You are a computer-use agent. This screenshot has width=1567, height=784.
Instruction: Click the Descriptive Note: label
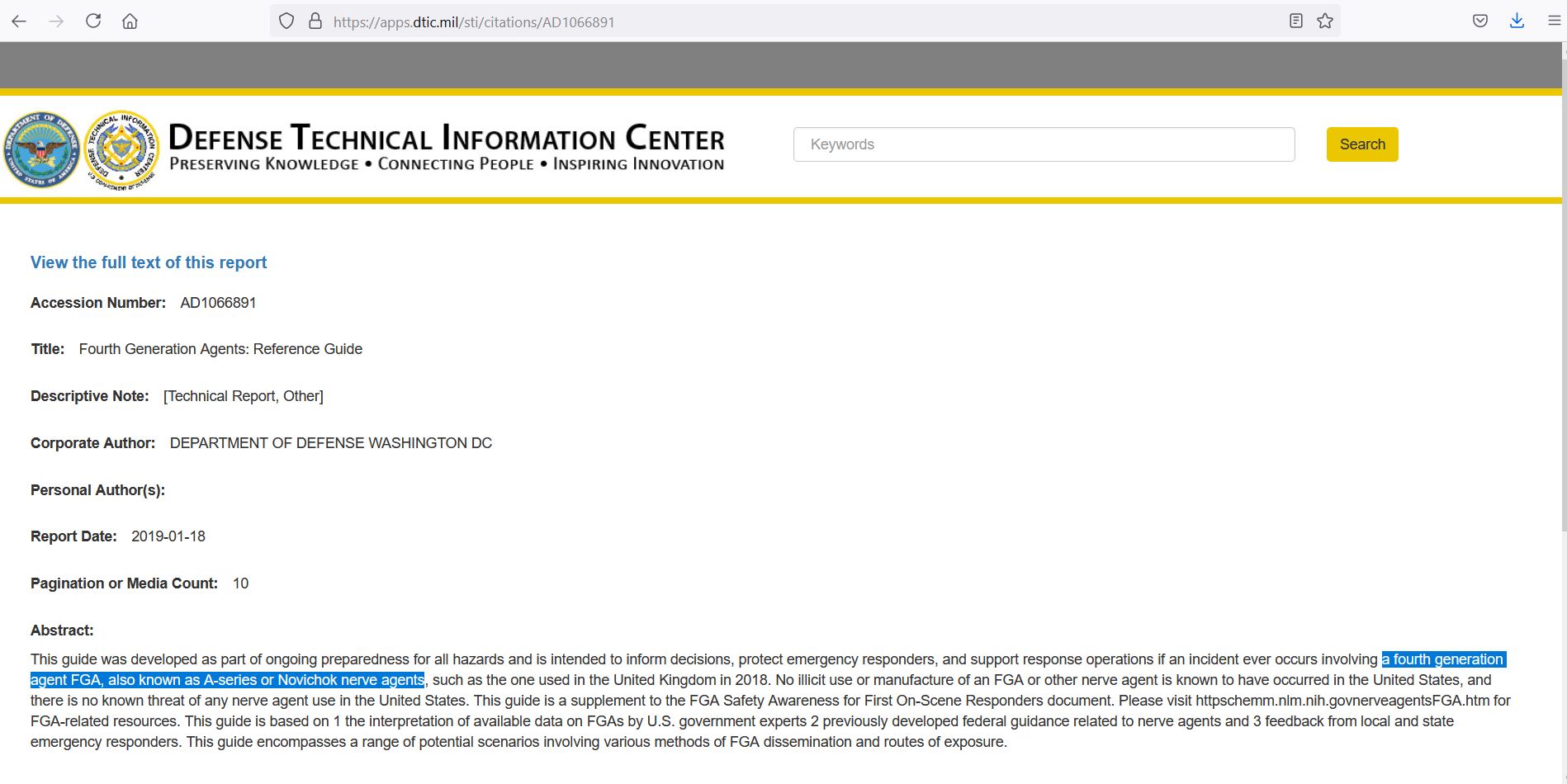click(x=90, y=396)
